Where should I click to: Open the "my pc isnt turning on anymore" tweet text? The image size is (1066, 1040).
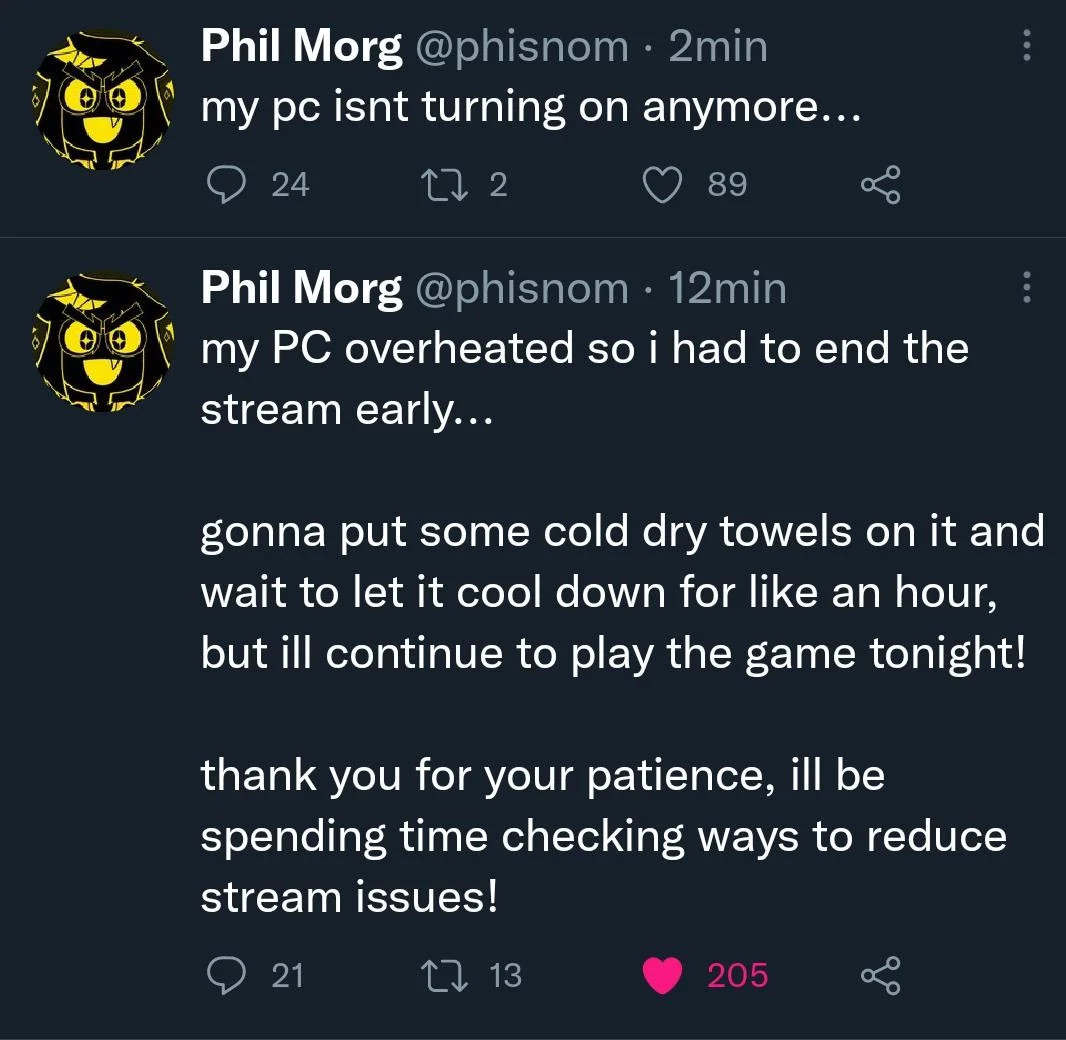531,107
